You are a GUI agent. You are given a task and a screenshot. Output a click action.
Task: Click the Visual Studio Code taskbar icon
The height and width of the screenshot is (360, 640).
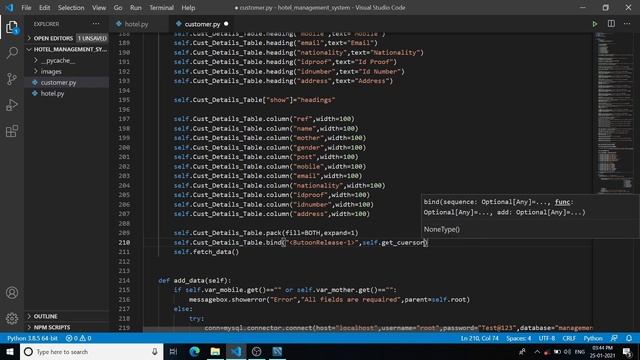coord(236,351)
